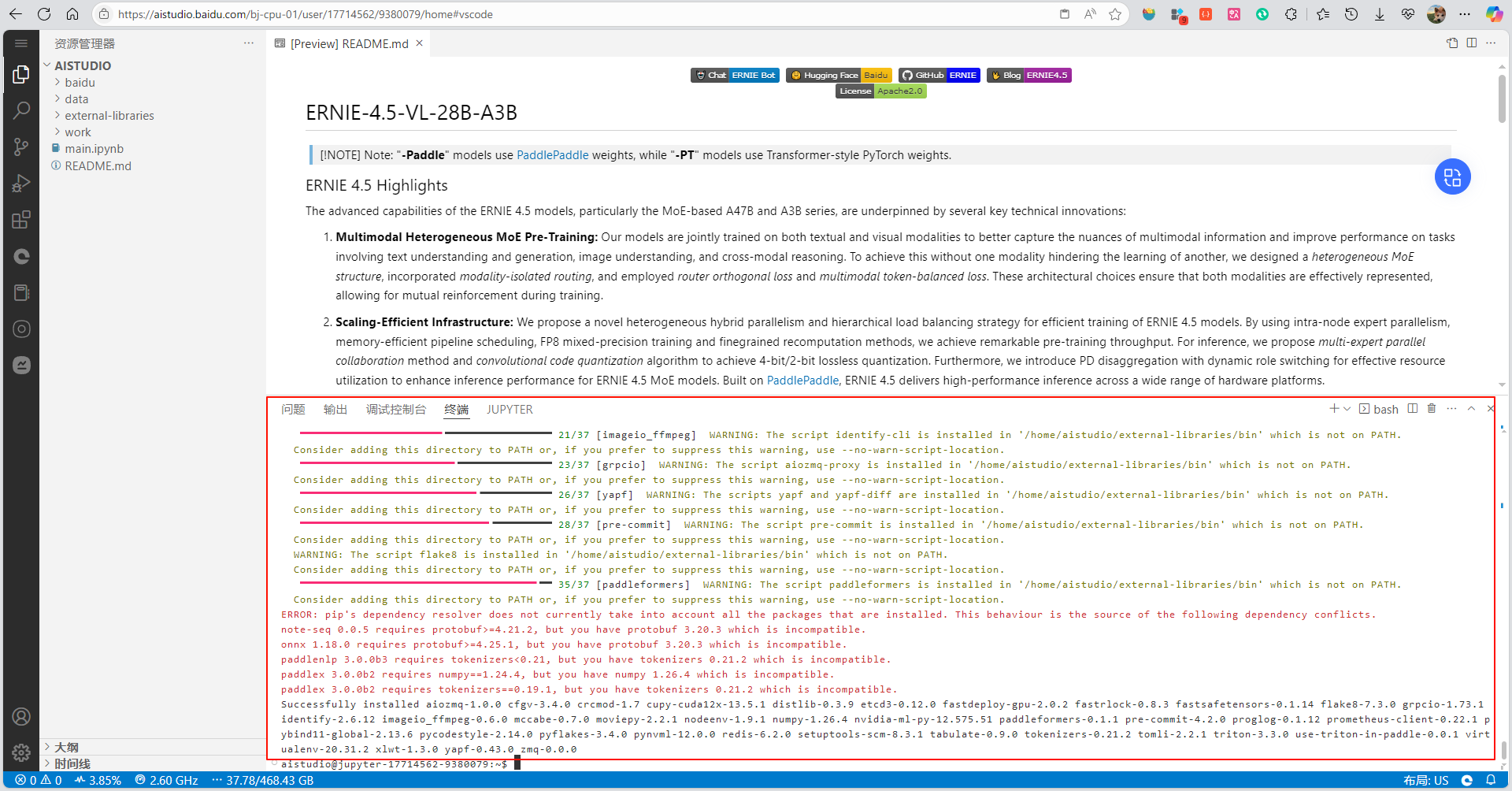Open browser settings and more menu

tap(1465, 14)
